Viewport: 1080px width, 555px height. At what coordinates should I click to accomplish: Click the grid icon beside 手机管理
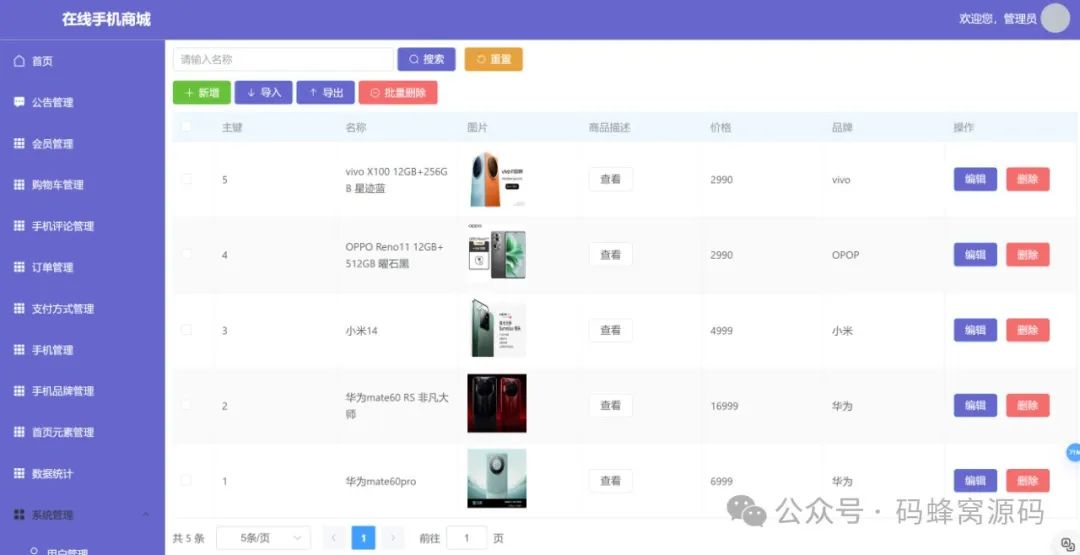pos(19,350)
